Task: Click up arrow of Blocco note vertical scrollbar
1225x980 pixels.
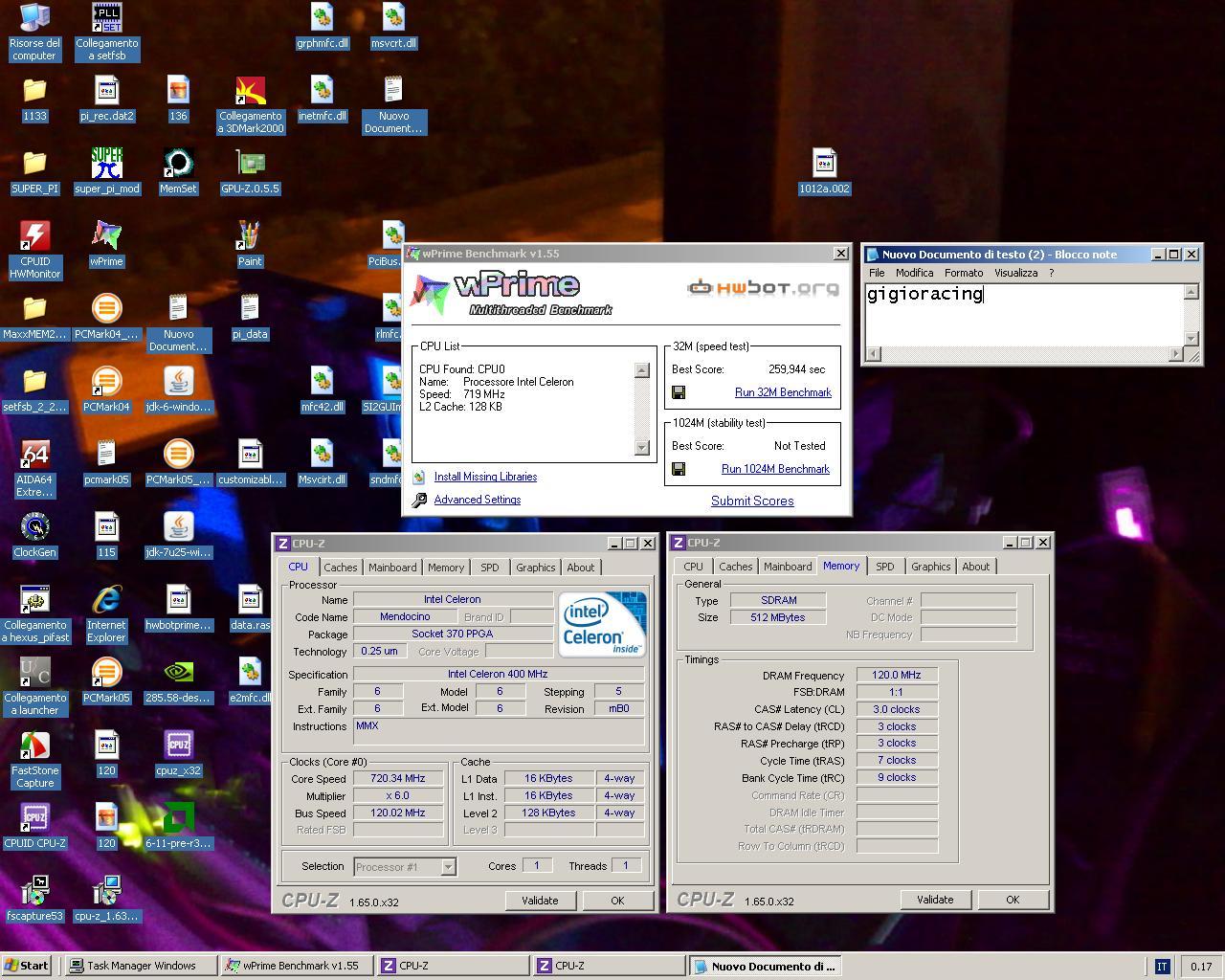Action: point(1191,292)
